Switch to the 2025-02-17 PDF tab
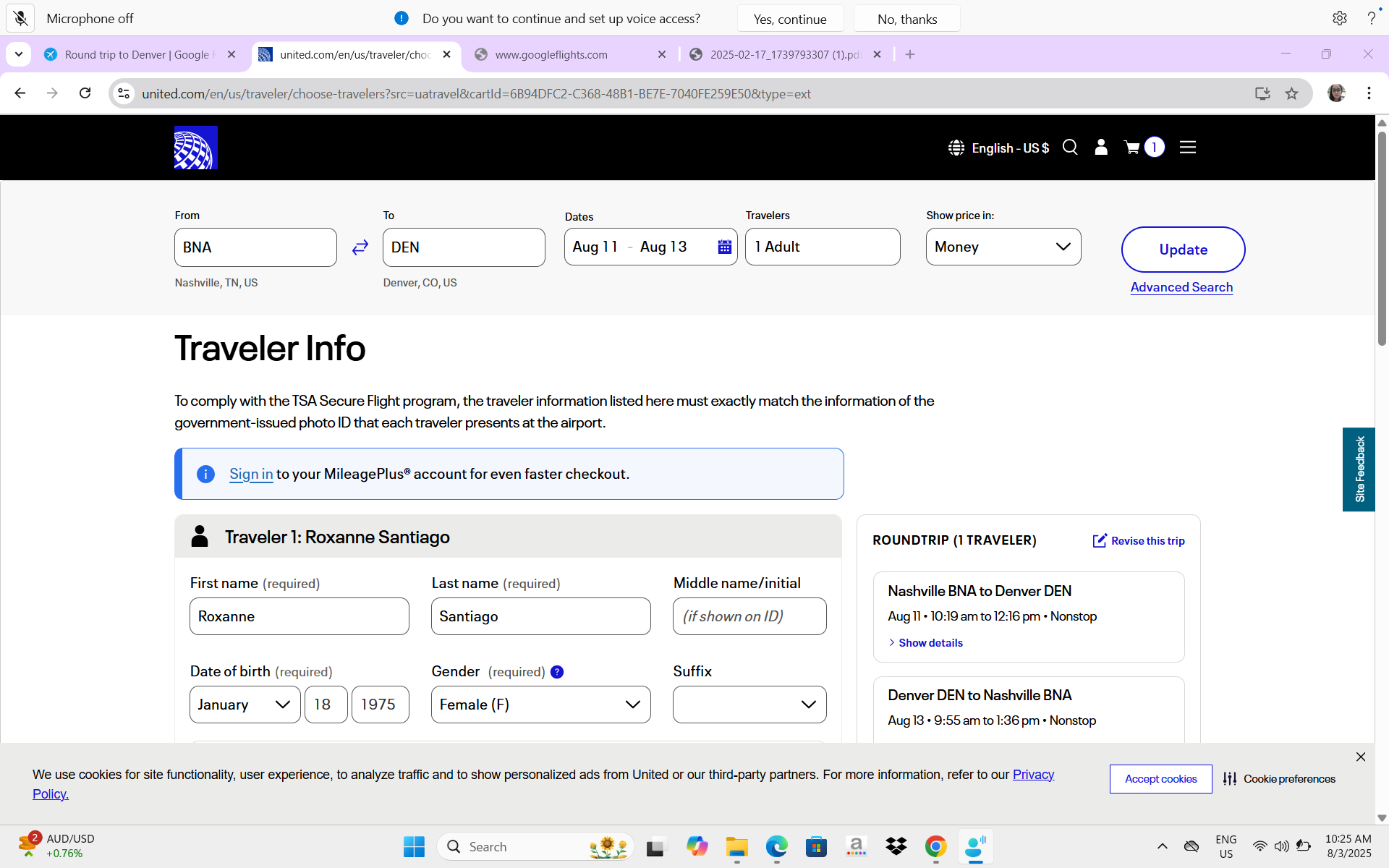 pos(785,54)
